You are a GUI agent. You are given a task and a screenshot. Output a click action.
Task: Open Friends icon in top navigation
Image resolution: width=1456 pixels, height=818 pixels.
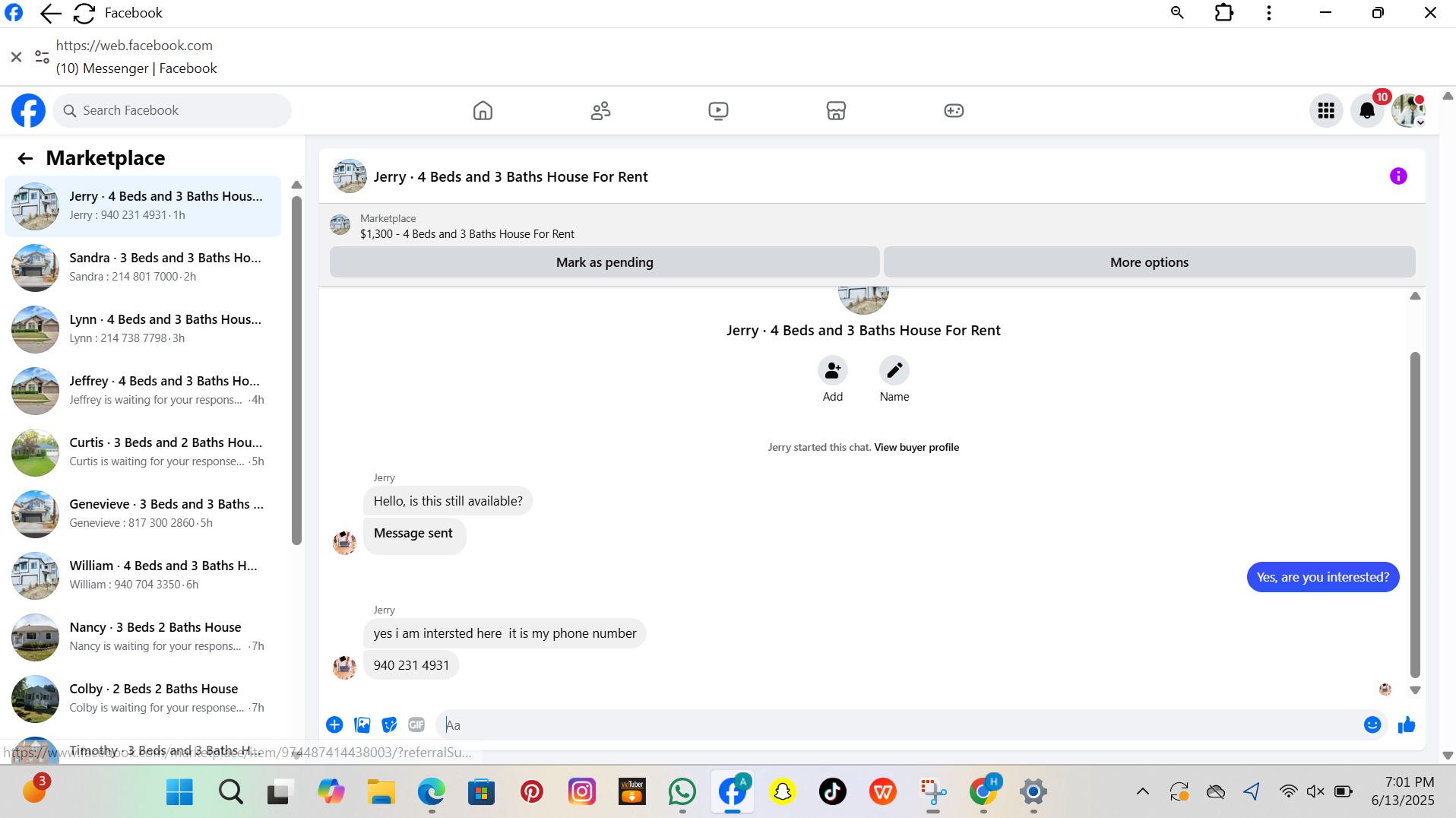tap(600, 111)
